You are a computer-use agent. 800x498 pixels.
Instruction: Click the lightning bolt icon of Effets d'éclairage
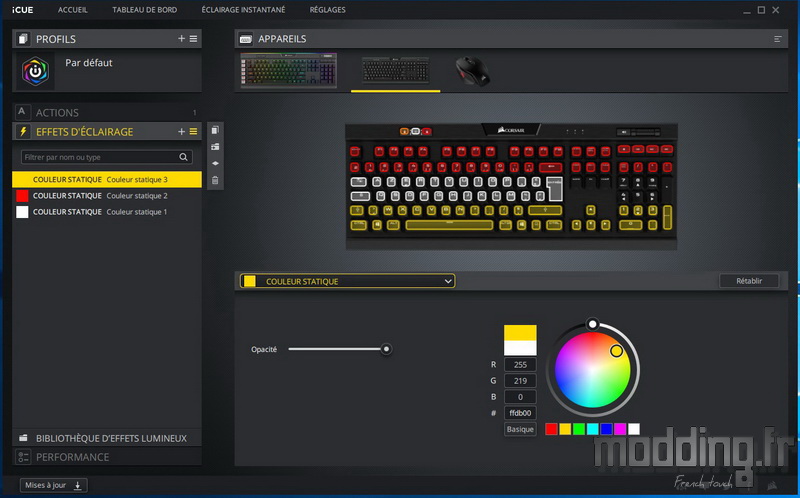click(22, 132)
